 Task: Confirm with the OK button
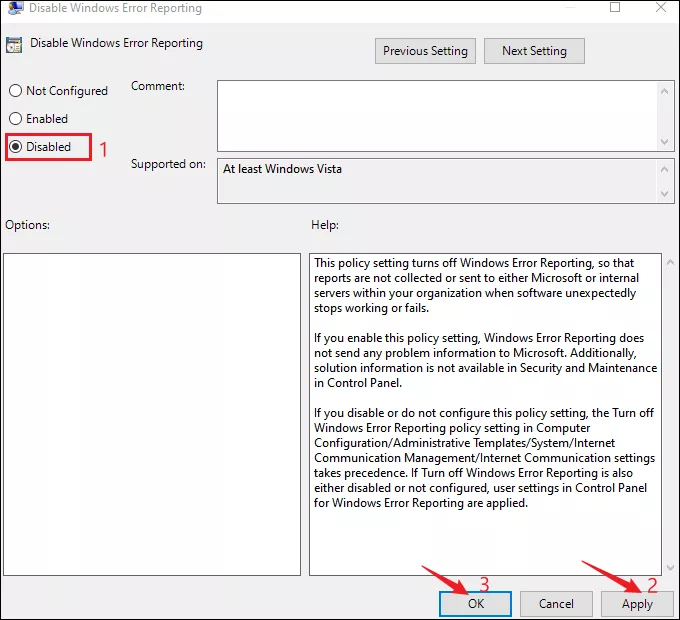click(x=475, y=604)
